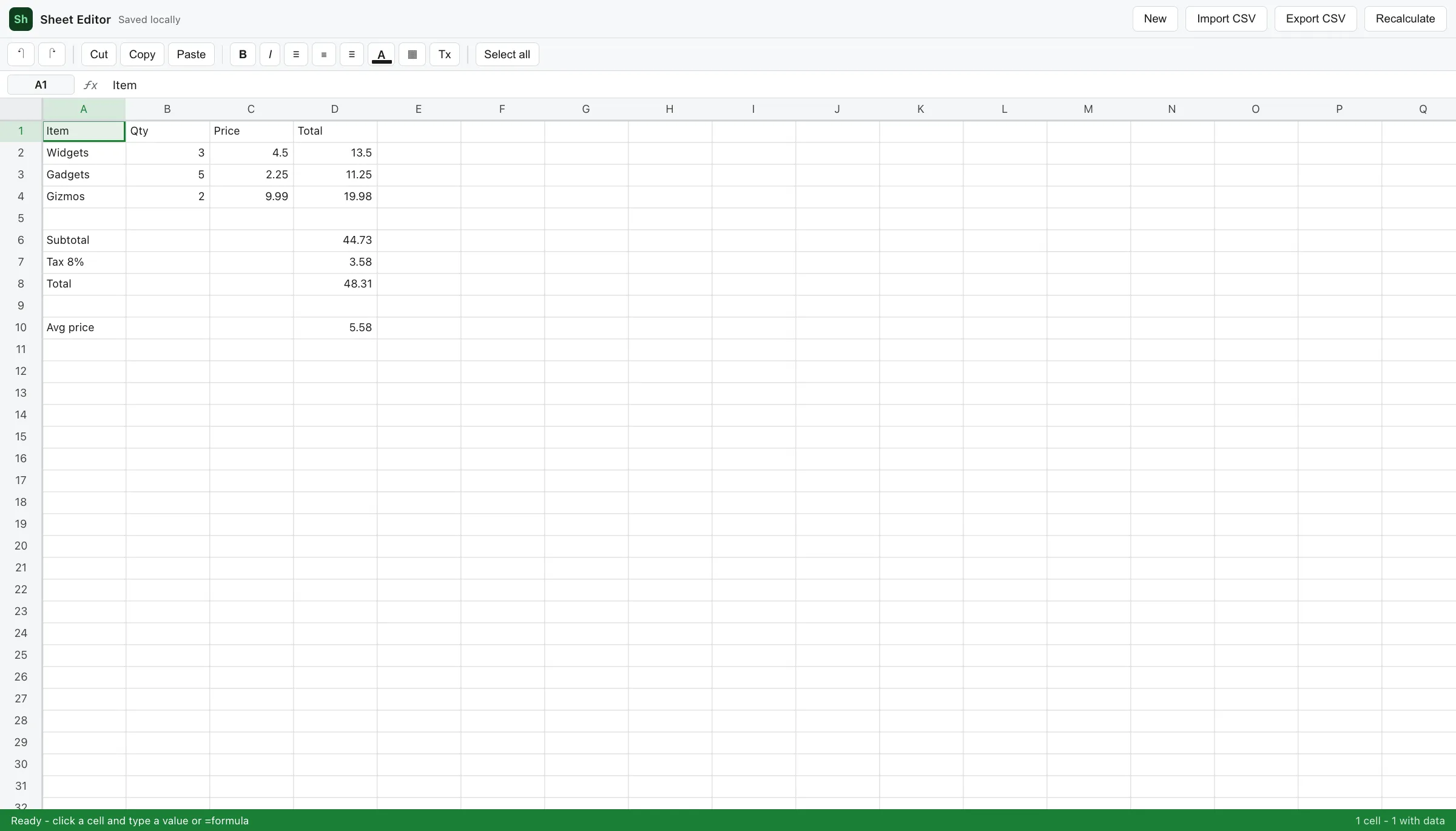This screenshot has height=831, width=1456.
Task: Select cell with value 2.25
Action: click(x=251, y=175)
